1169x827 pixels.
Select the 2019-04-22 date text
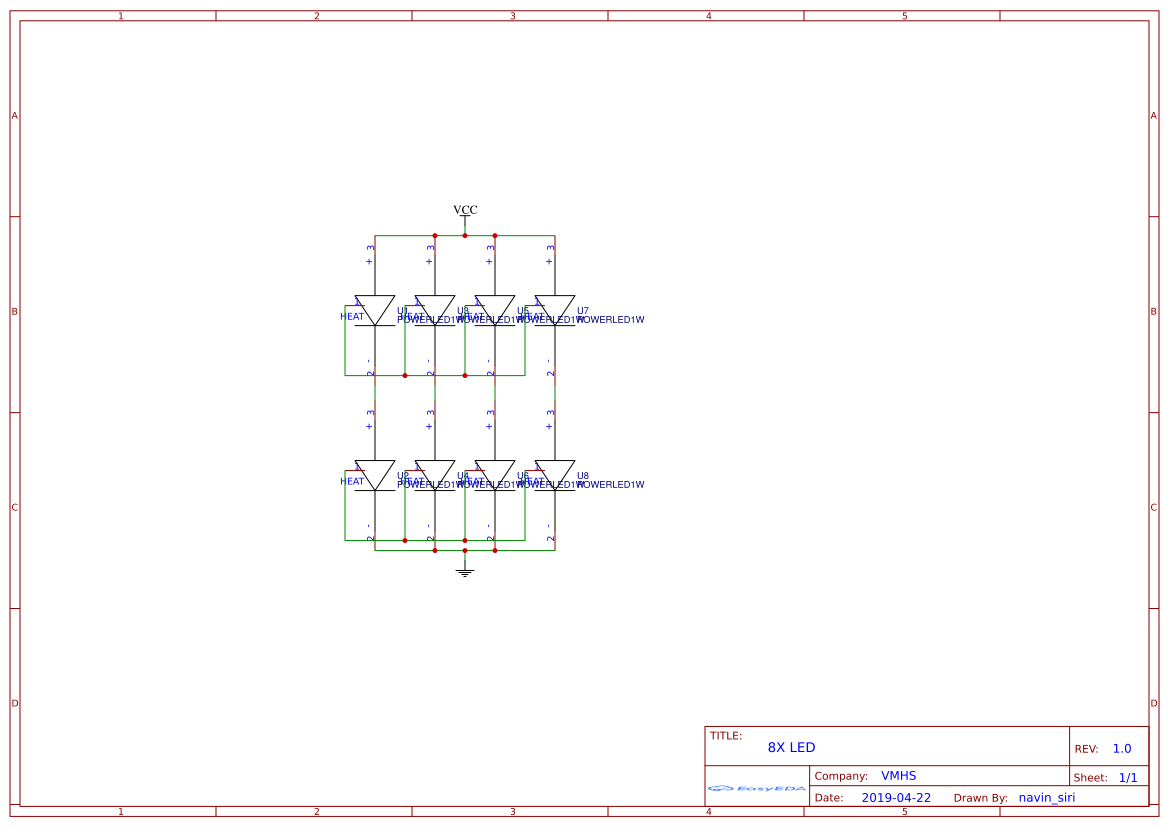click(x=897, y=797)
